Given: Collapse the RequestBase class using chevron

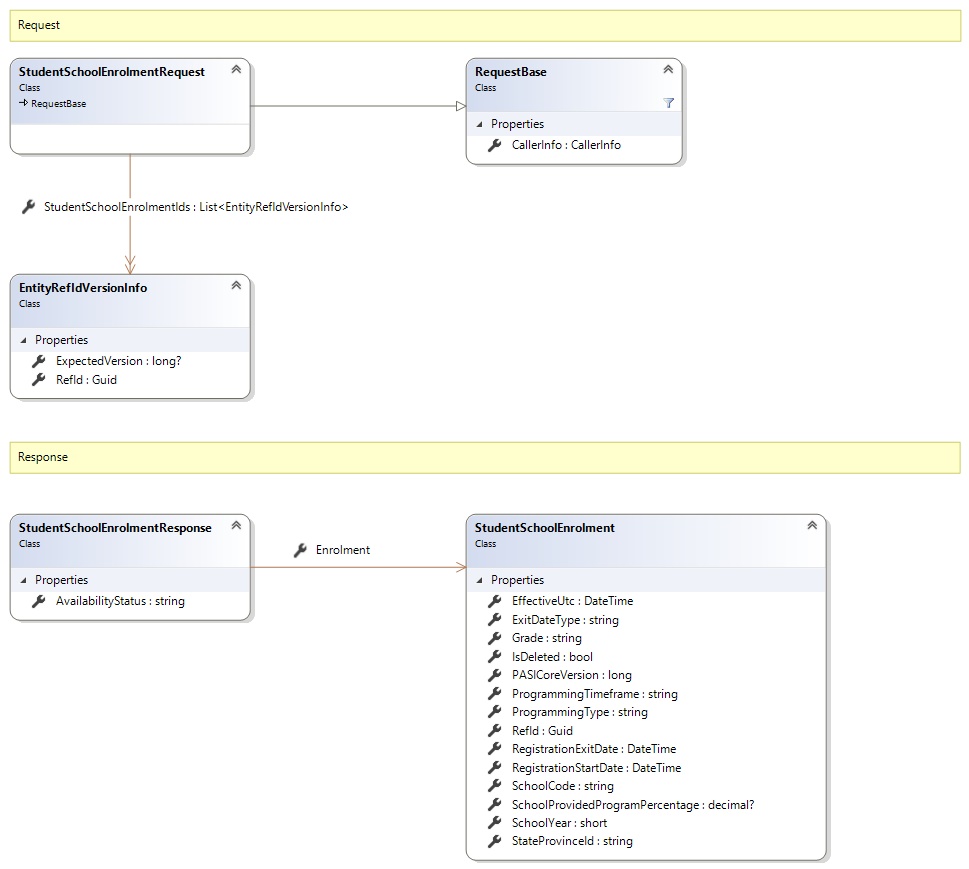Looking at the screenshot, I should (668, 70).
